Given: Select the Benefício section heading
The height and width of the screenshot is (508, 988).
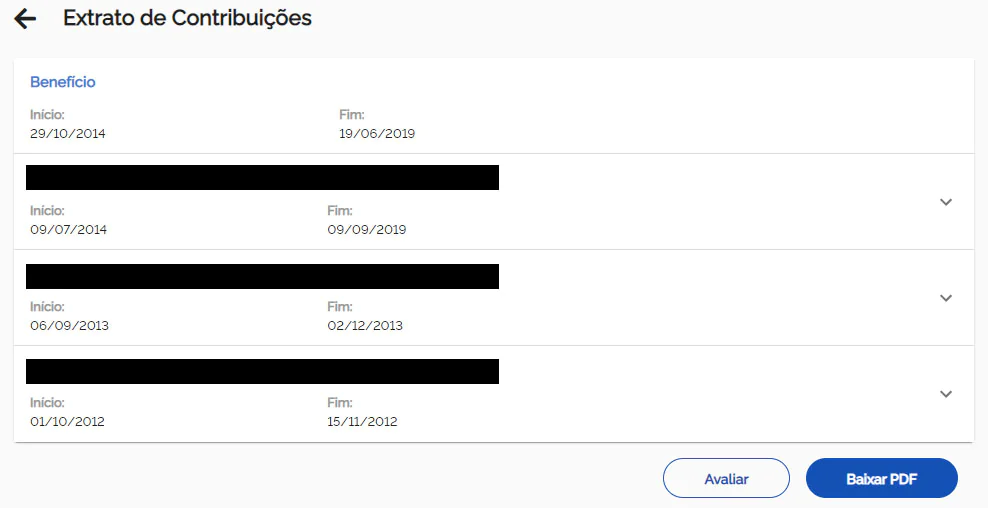Looking at the screenshot, I should (x=63, y=82).
